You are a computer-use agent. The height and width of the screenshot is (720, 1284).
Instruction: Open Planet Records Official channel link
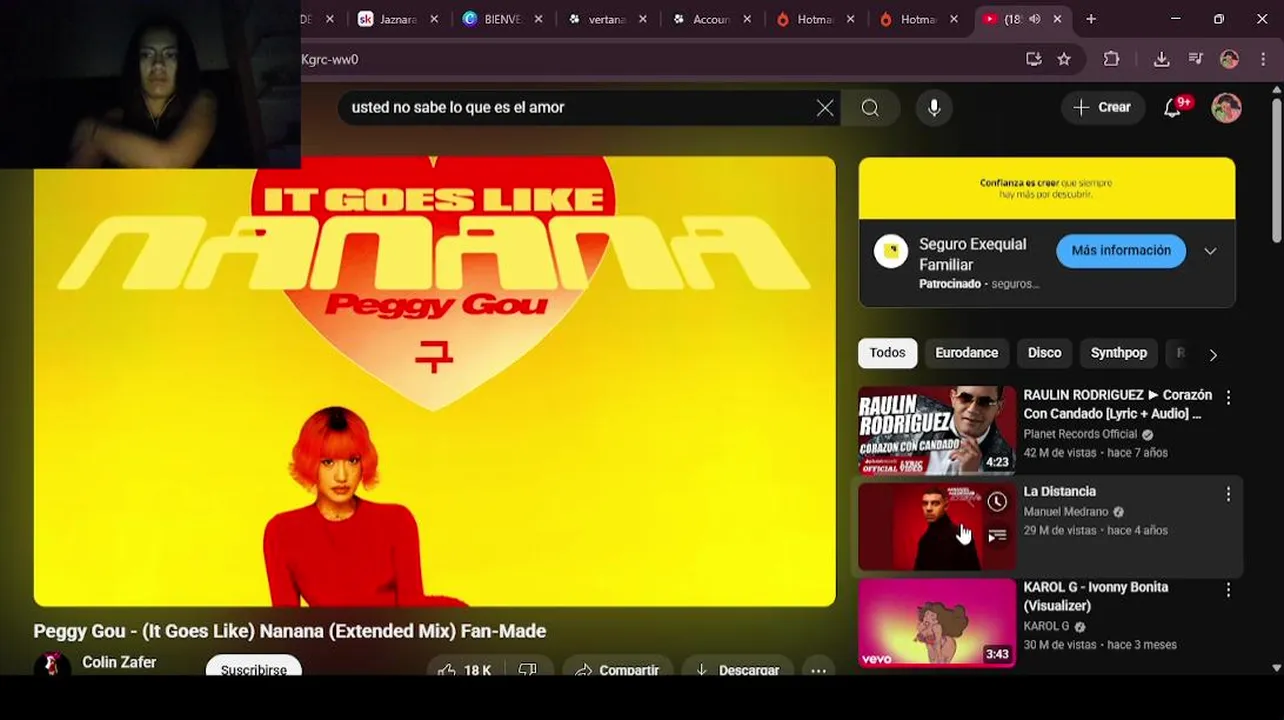(x=1080, y=434)
